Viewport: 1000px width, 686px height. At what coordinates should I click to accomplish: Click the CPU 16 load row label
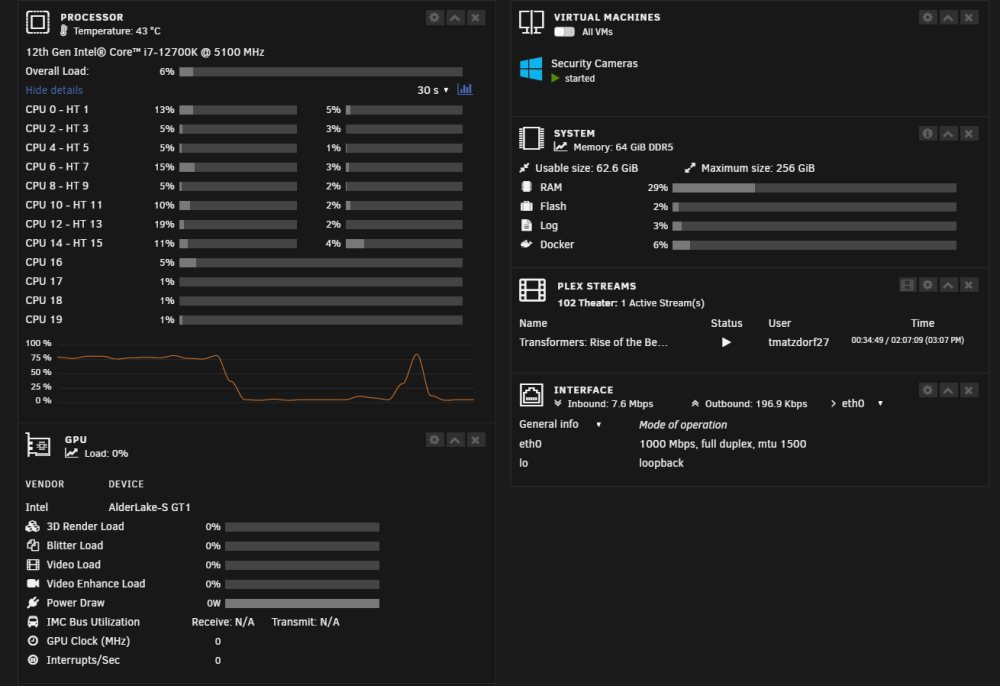pos(44,263)
